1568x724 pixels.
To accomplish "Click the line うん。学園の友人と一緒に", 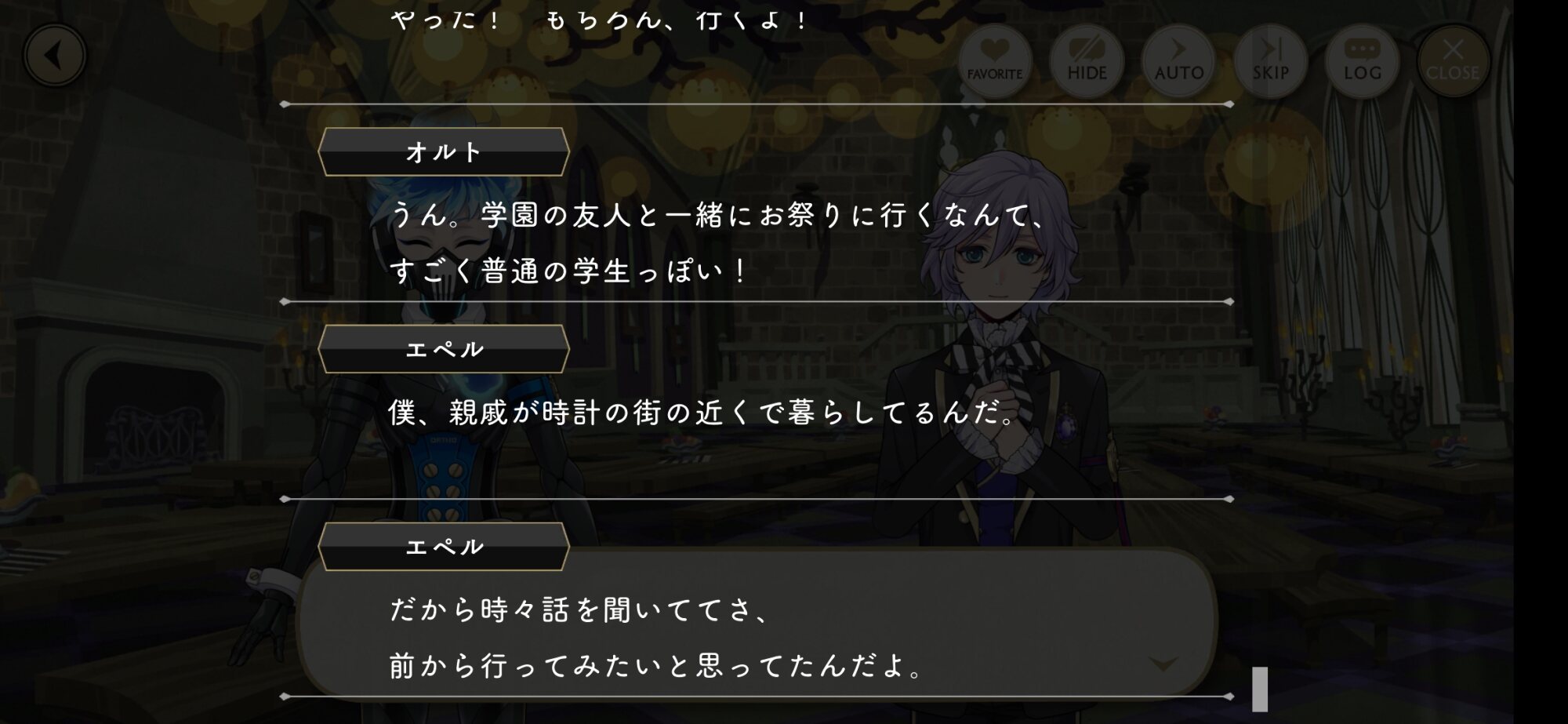I will [x=718, y=214].
